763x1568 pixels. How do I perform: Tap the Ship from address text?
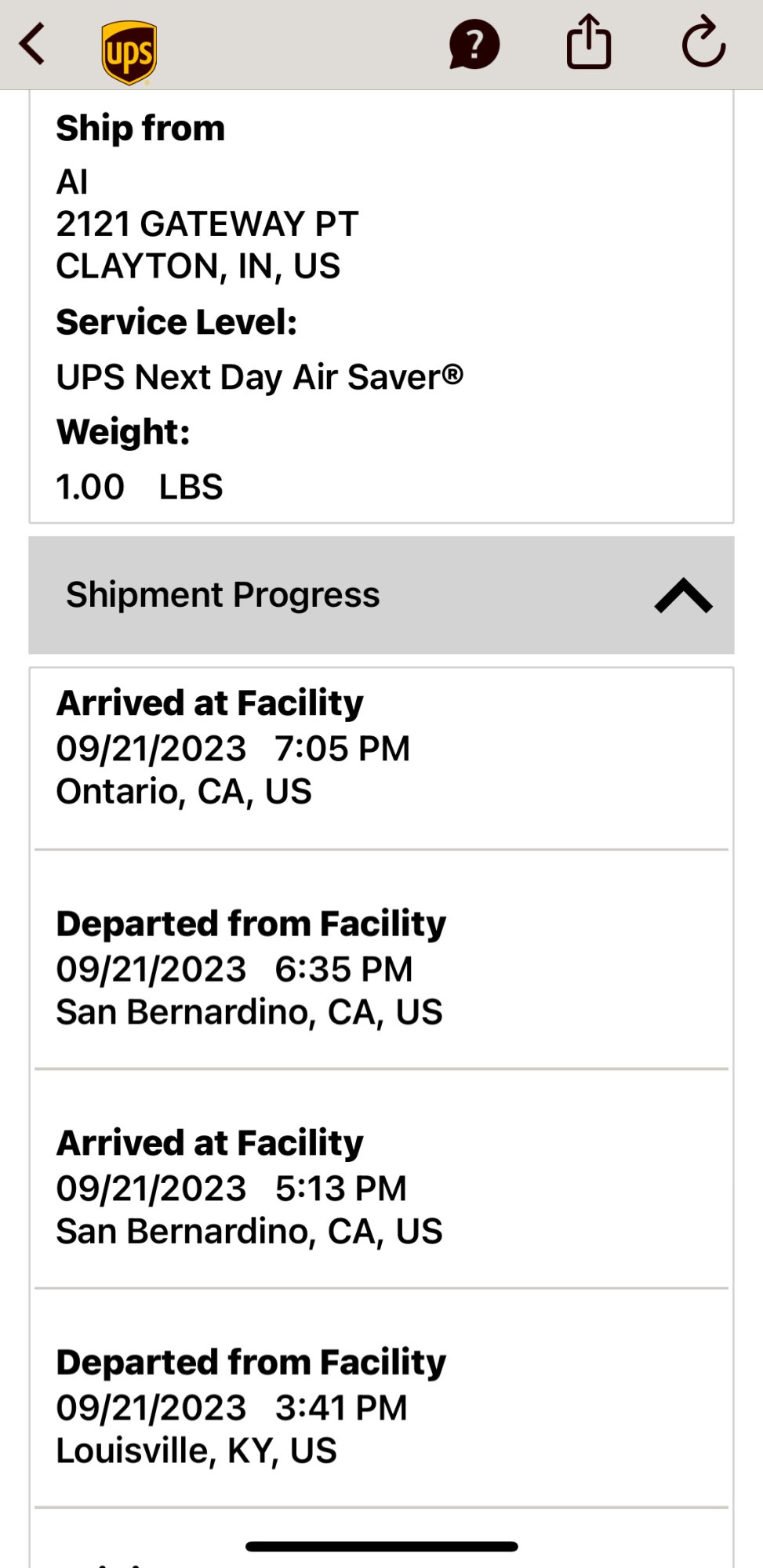pyautogui.click(x=207, y=225)
